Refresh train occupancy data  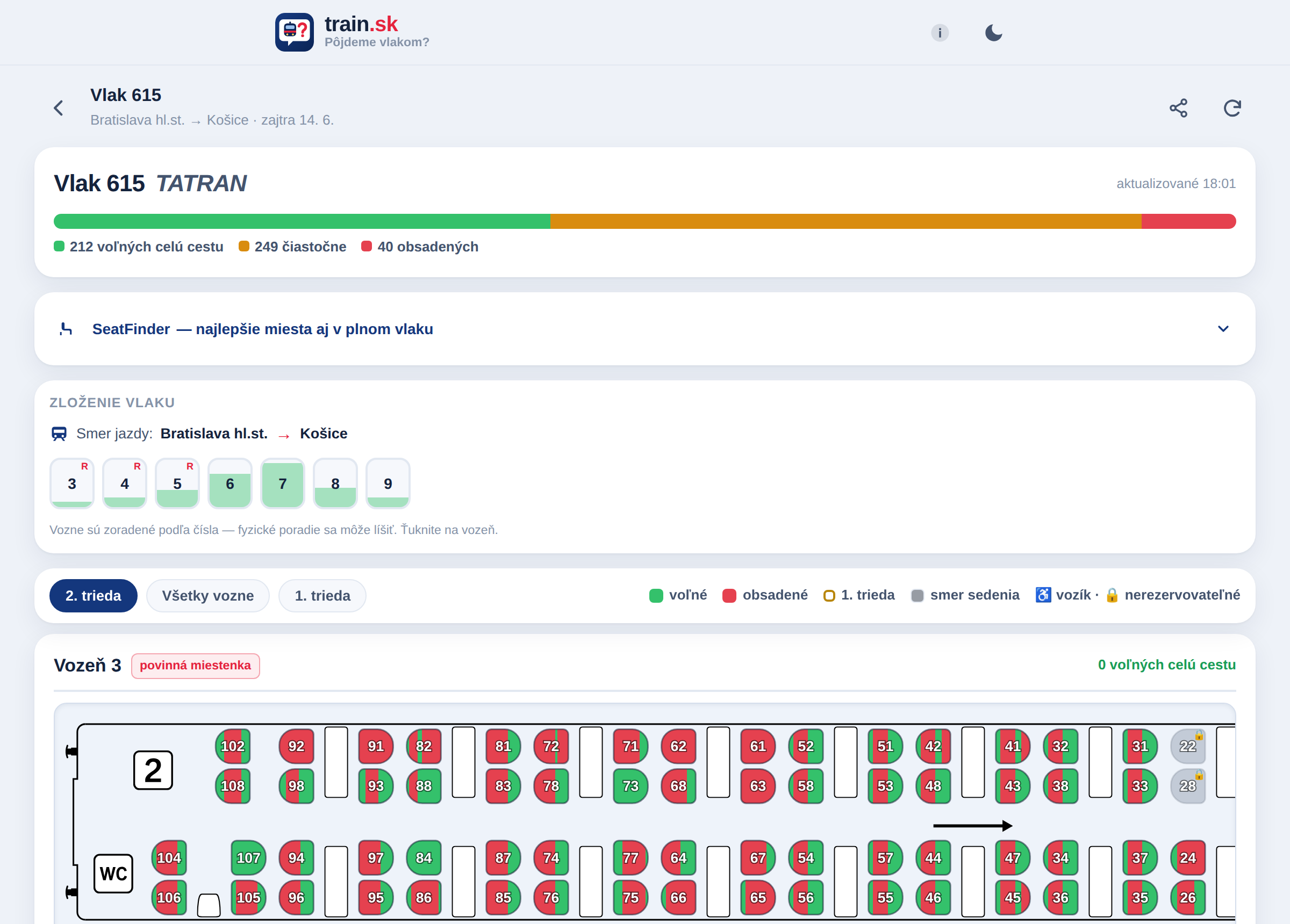[x=1232, y=108]
